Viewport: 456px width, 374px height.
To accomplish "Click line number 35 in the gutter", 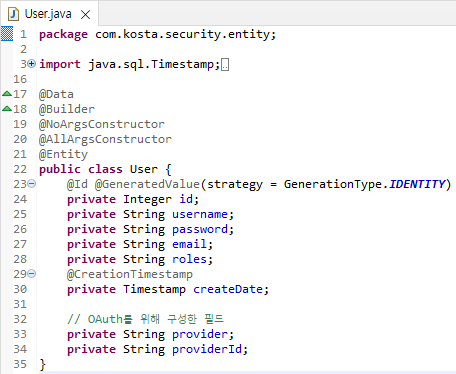I will pyautogui.click(x=20, y=364).
